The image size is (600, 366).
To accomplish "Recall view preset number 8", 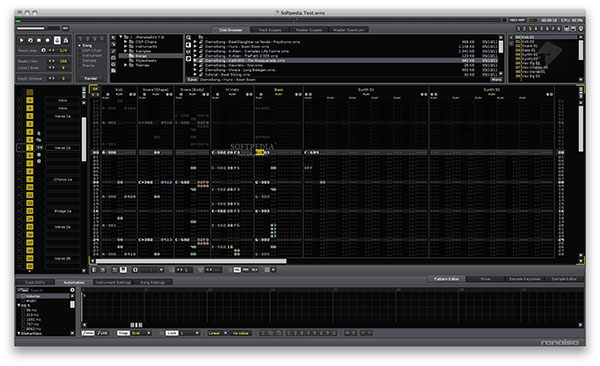I will click(559, 29).
